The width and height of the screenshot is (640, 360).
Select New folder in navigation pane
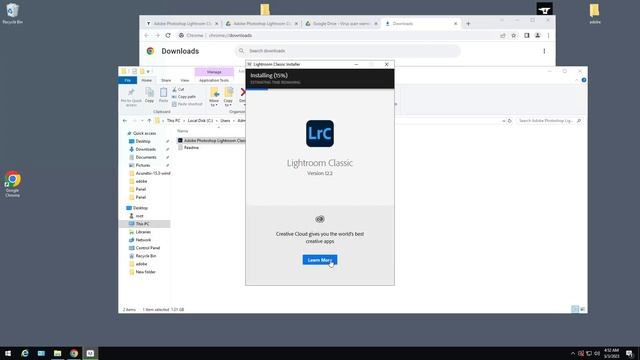(x=145, y=272)
